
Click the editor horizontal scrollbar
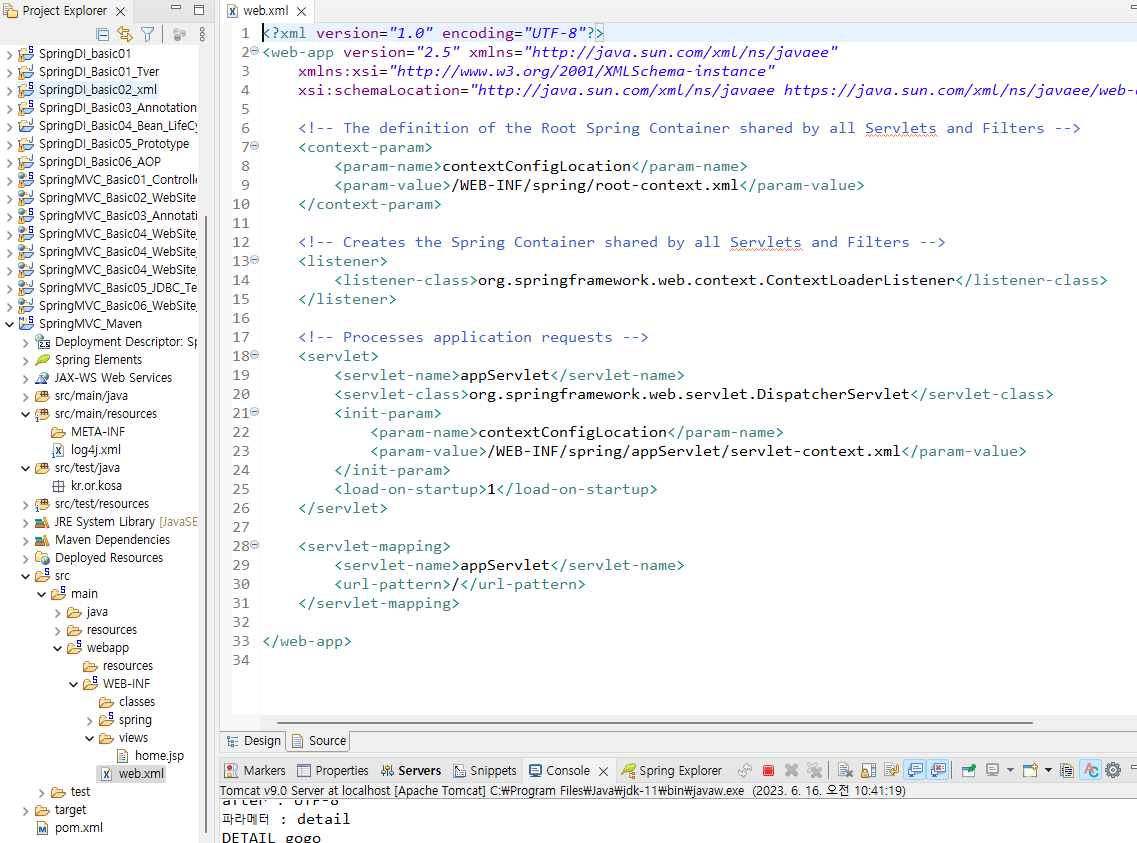coord(654,723)
